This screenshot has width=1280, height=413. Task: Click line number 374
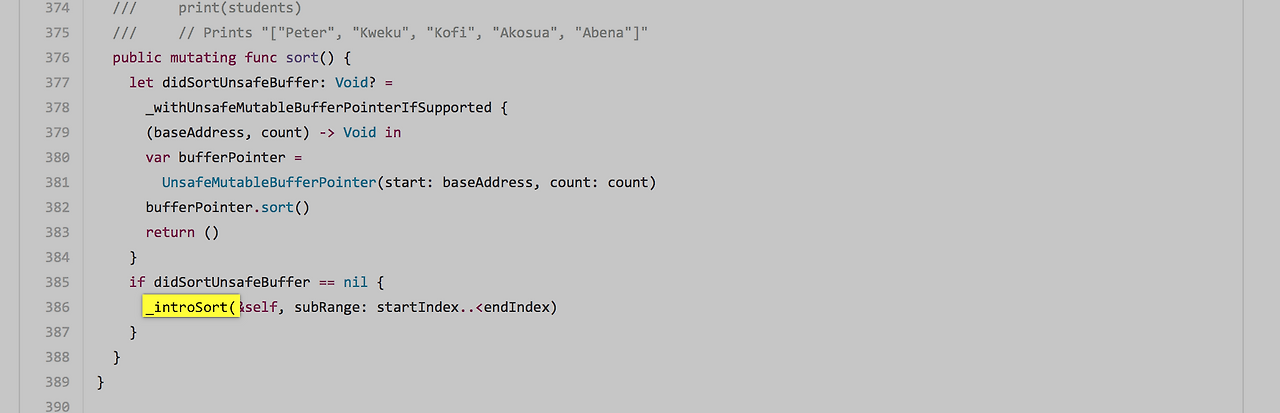(x=58, y=7)
